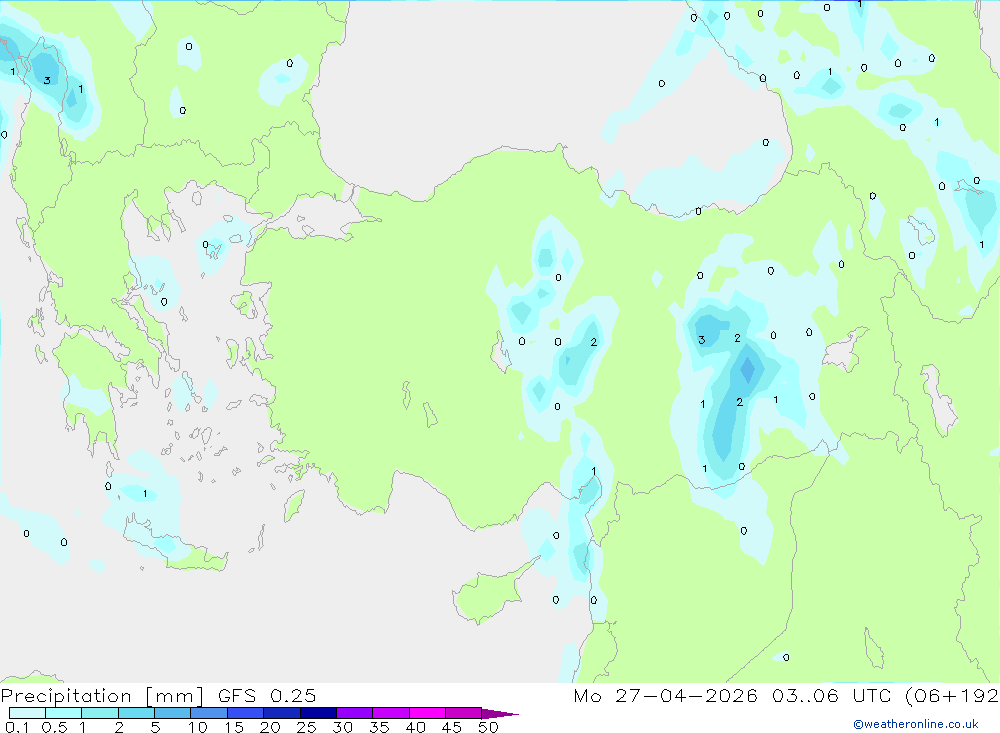Viewport: 1000px width, 733px height.
Task: Click the date "Mo 27-04-2026"
Action: (x=665, y=695)
